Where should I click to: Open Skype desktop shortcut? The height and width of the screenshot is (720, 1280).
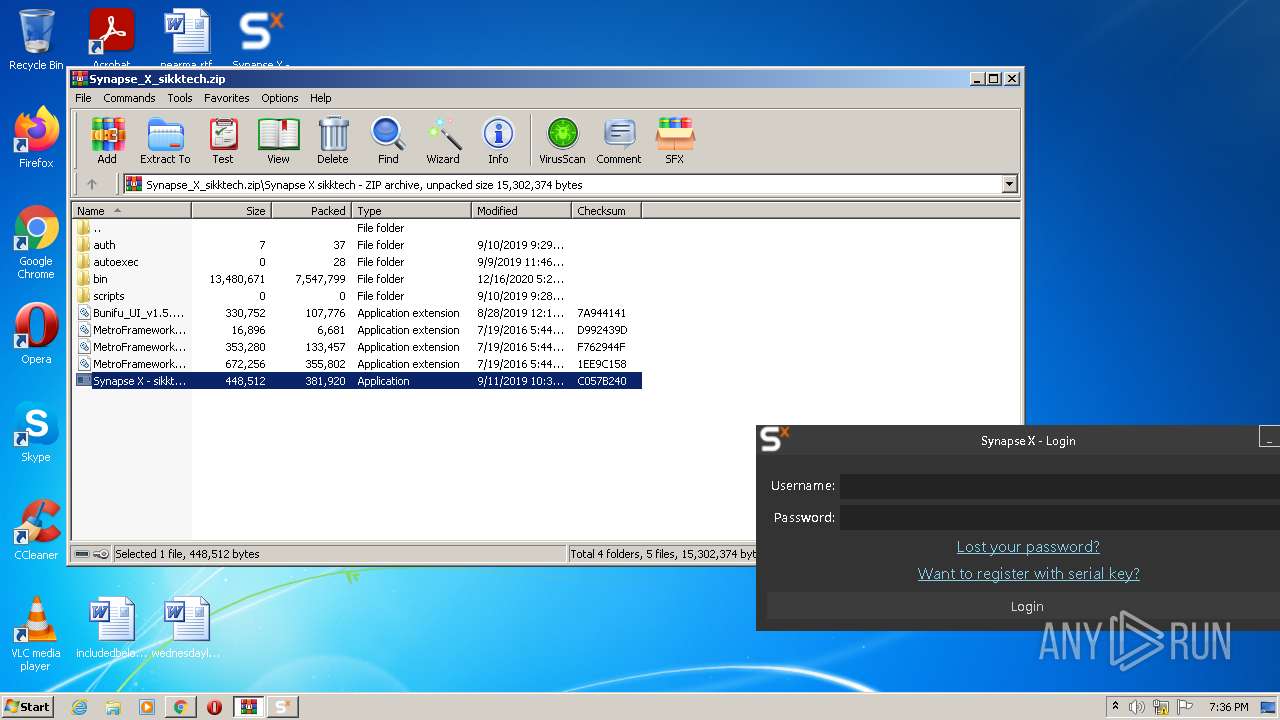pos(36,432)
